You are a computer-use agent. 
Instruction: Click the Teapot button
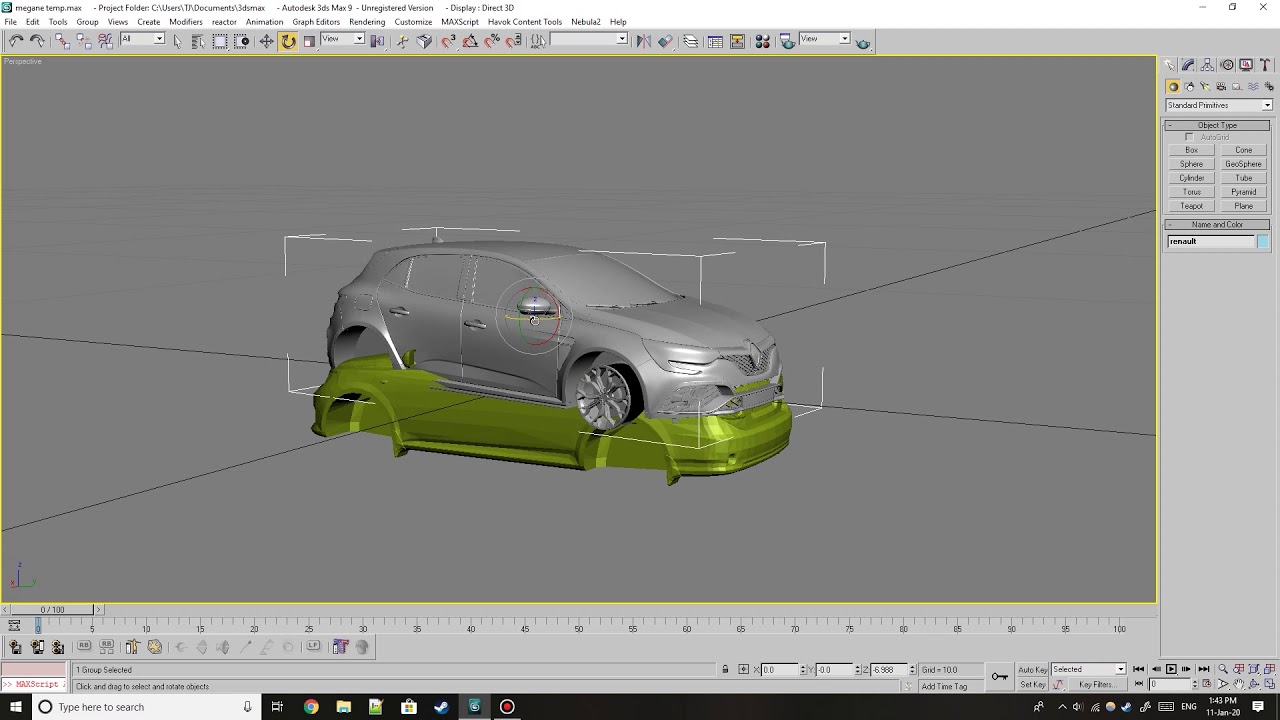[1191, 206]
